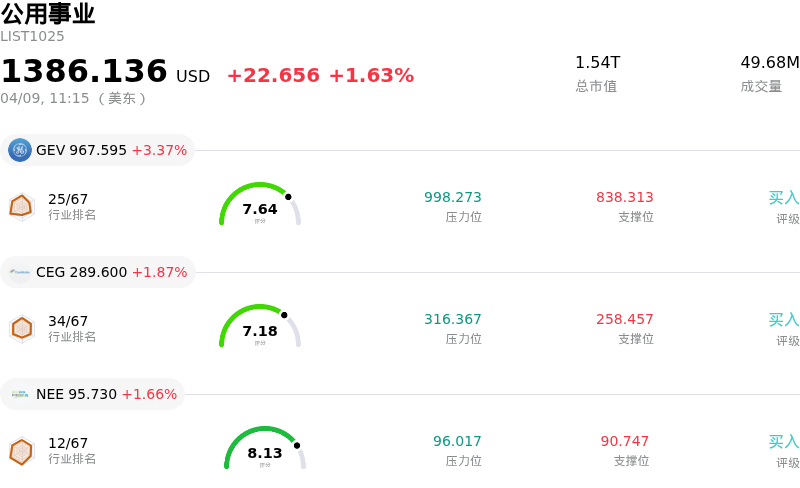Click the hexagon rank icon beside 34/67
800x488 pixels.
coord(21,328)
